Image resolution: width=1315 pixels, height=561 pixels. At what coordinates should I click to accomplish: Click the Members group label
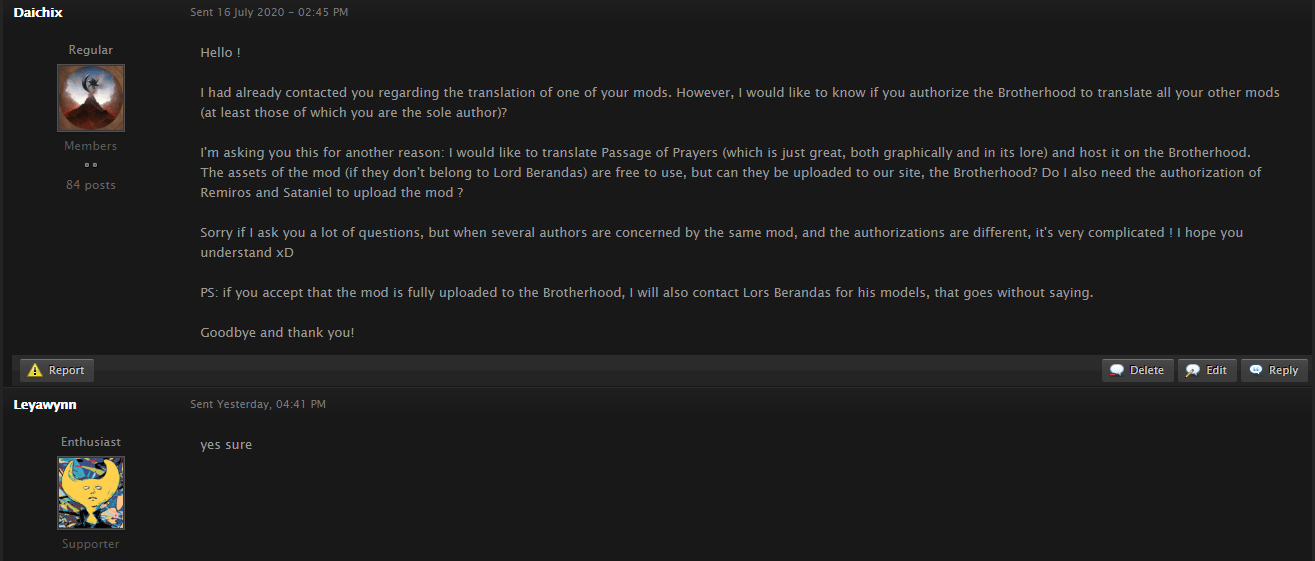91,146
